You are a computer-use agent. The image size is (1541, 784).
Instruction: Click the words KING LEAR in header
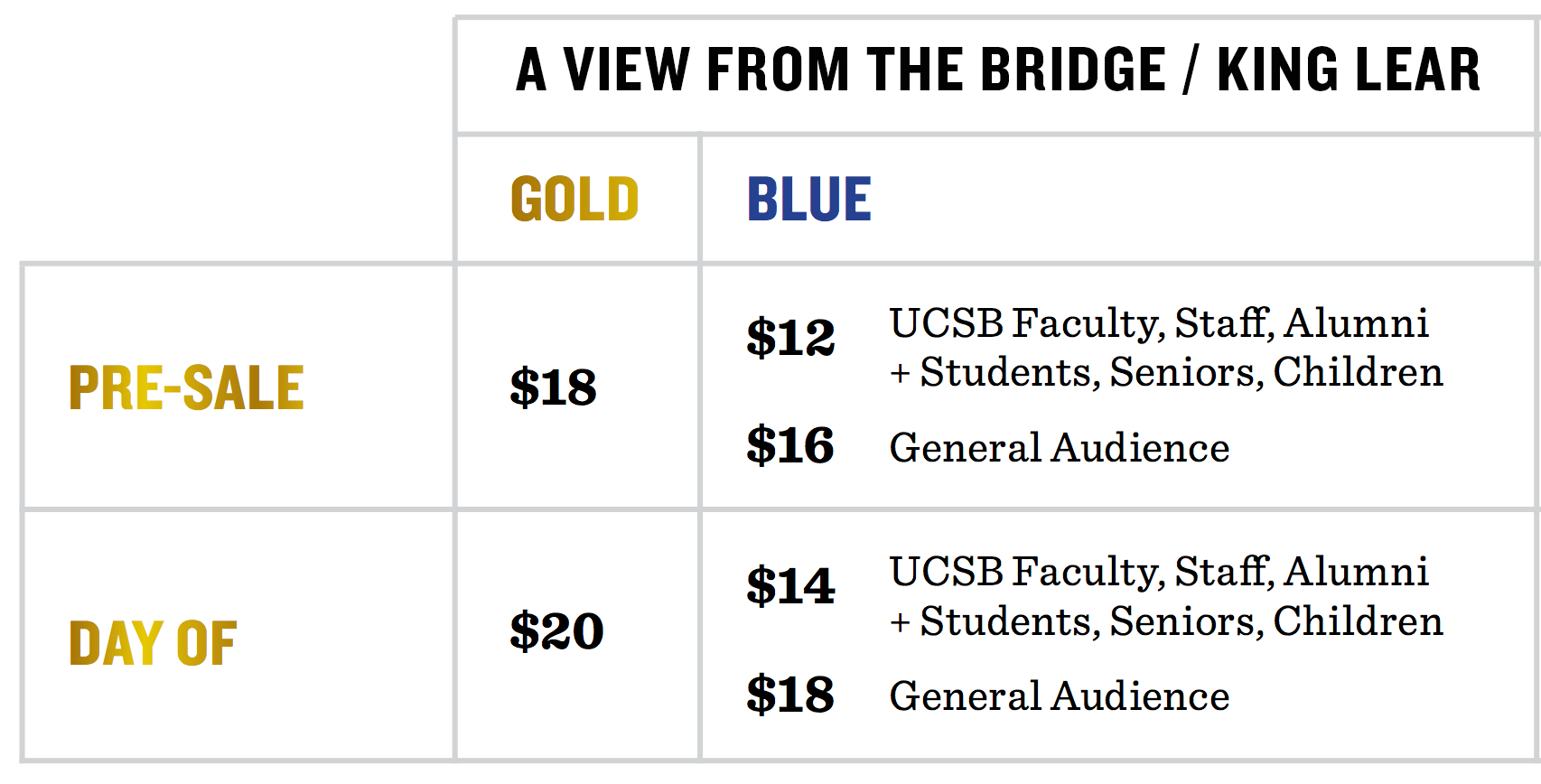coord(1349,70)
